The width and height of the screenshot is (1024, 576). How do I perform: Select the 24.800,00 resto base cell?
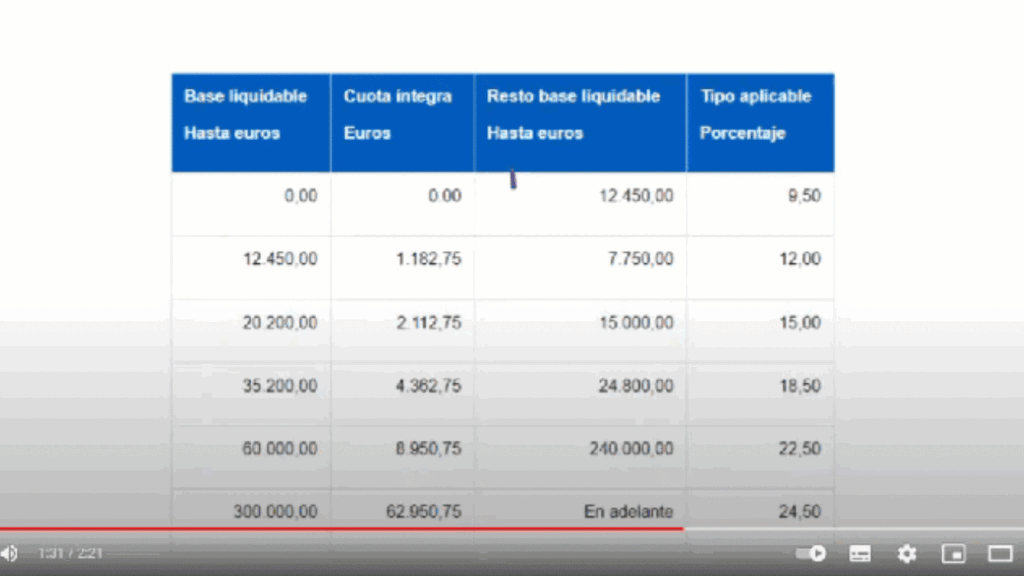581,394
